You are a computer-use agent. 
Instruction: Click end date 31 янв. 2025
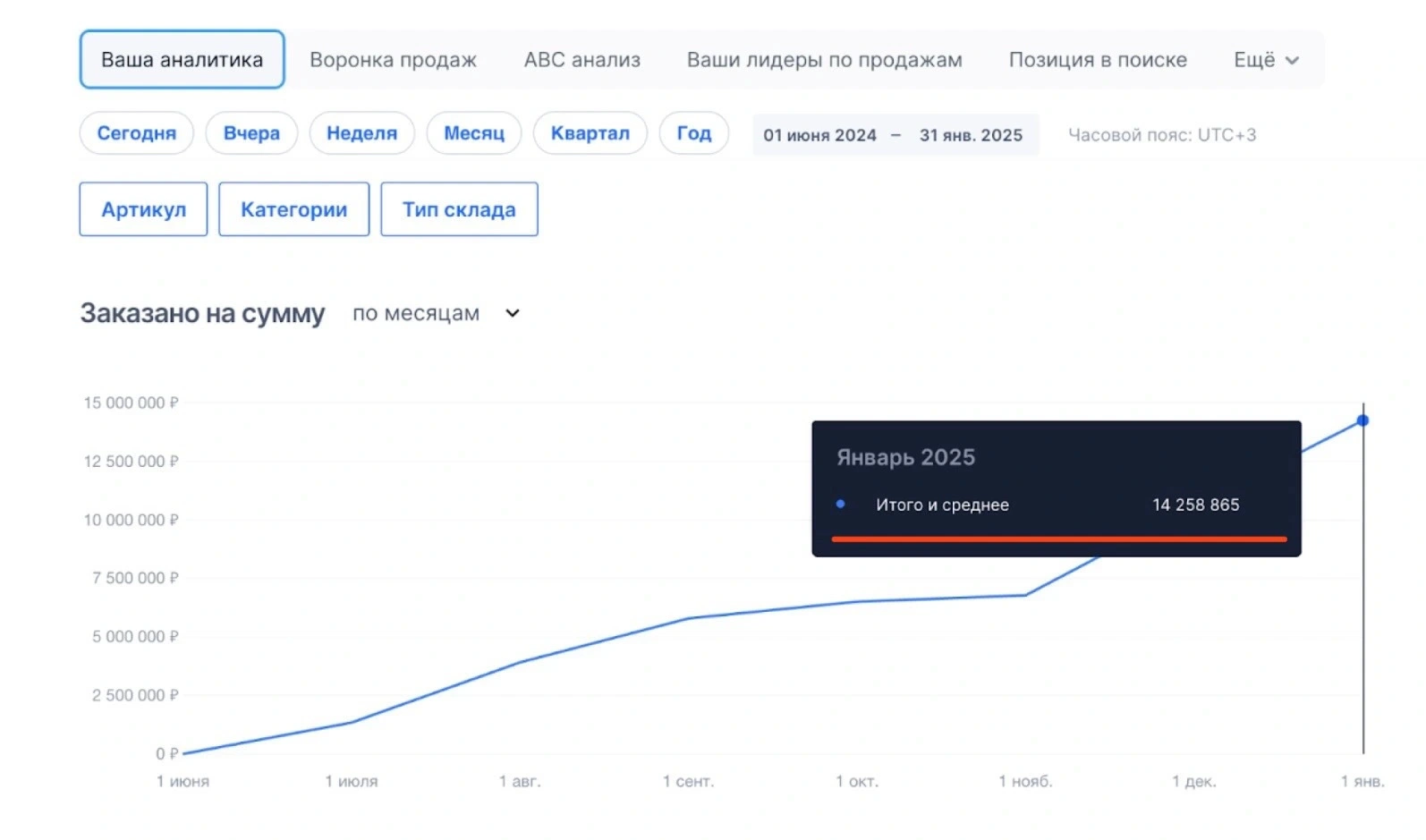click(x=971, y=135)
